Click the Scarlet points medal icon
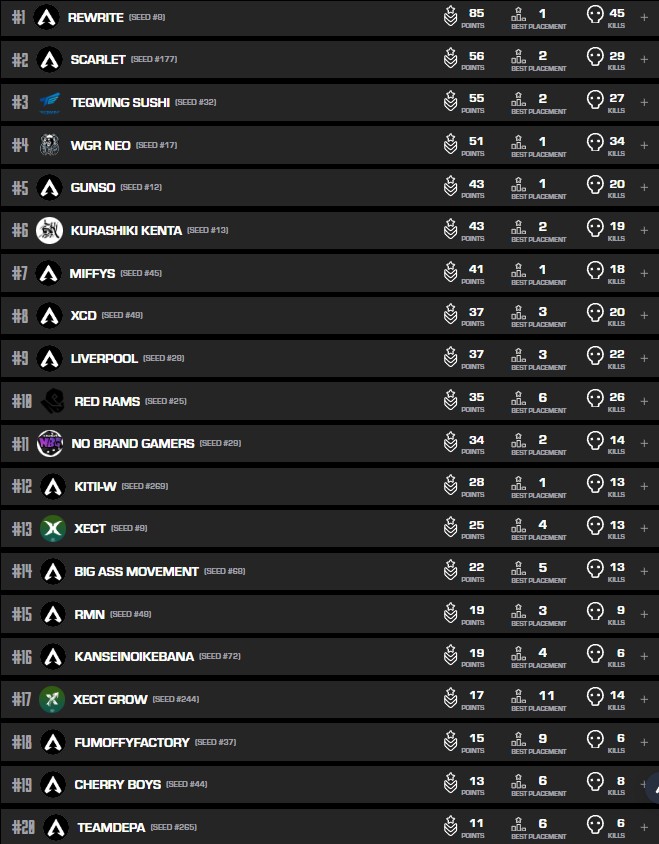The image size is (659, 844). pos(451,59)
